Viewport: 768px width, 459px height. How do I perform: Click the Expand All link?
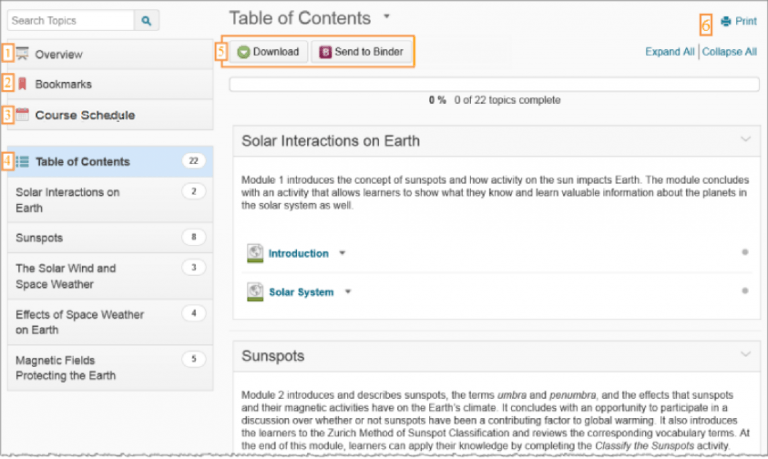(669, 52)
